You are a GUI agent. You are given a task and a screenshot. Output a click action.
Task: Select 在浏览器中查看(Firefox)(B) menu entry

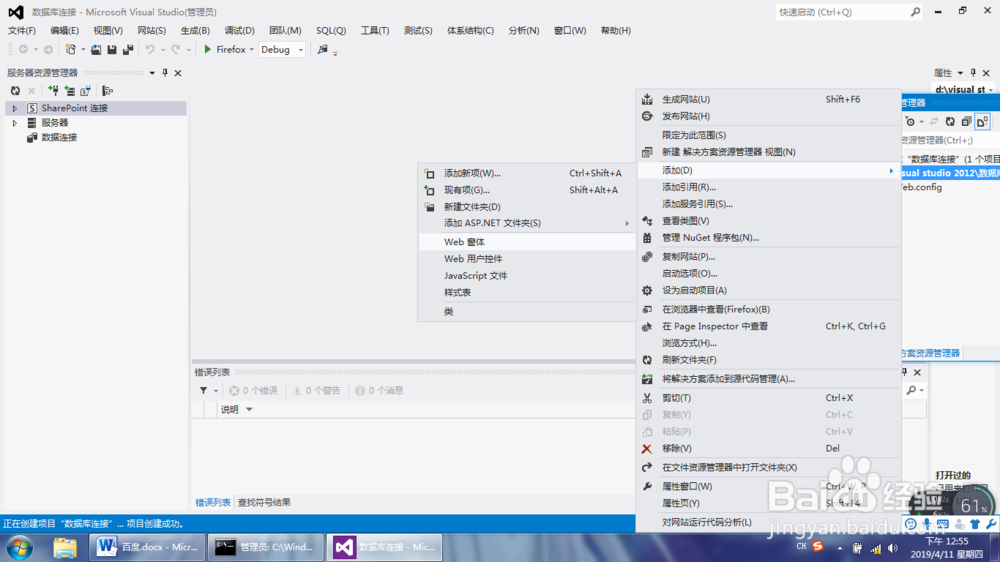[768, 309]
